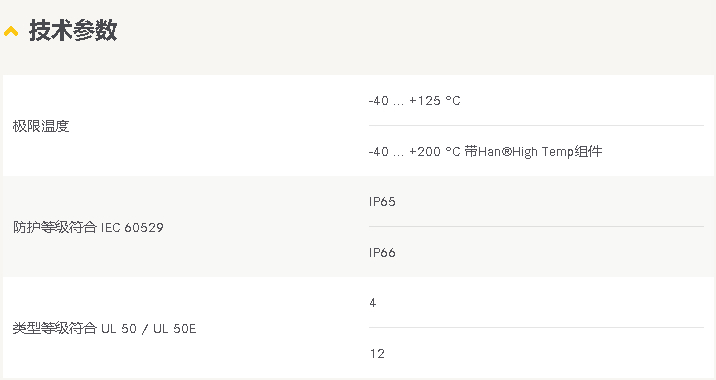Click the IP66 value

tap(382, 253)
